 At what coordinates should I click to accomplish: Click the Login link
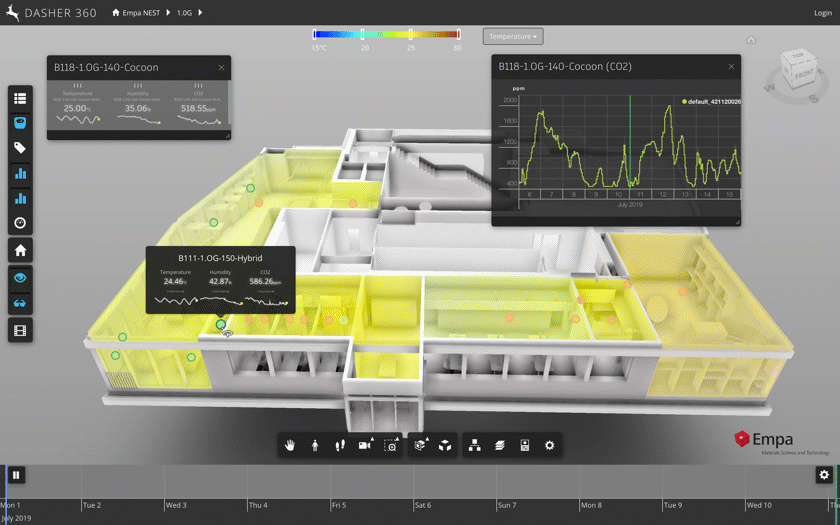(x=822, y=13)
